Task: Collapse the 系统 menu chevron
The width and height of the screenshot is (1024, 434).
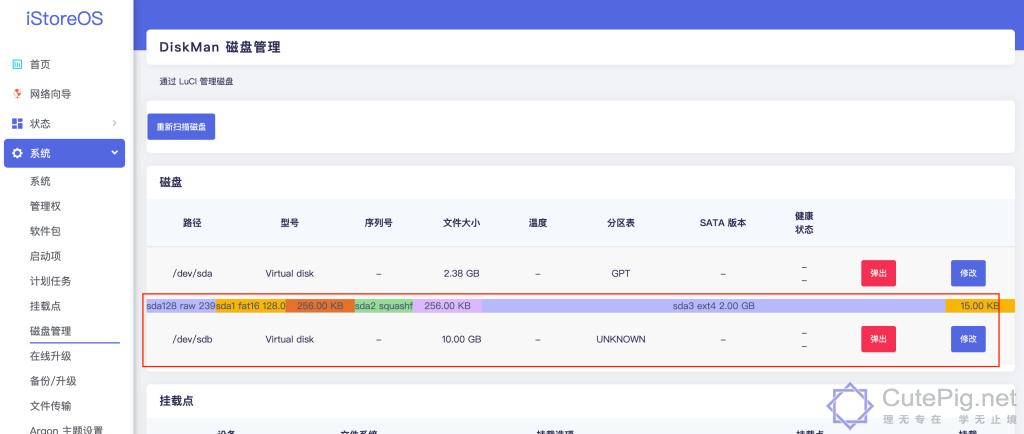Action: 114,153
